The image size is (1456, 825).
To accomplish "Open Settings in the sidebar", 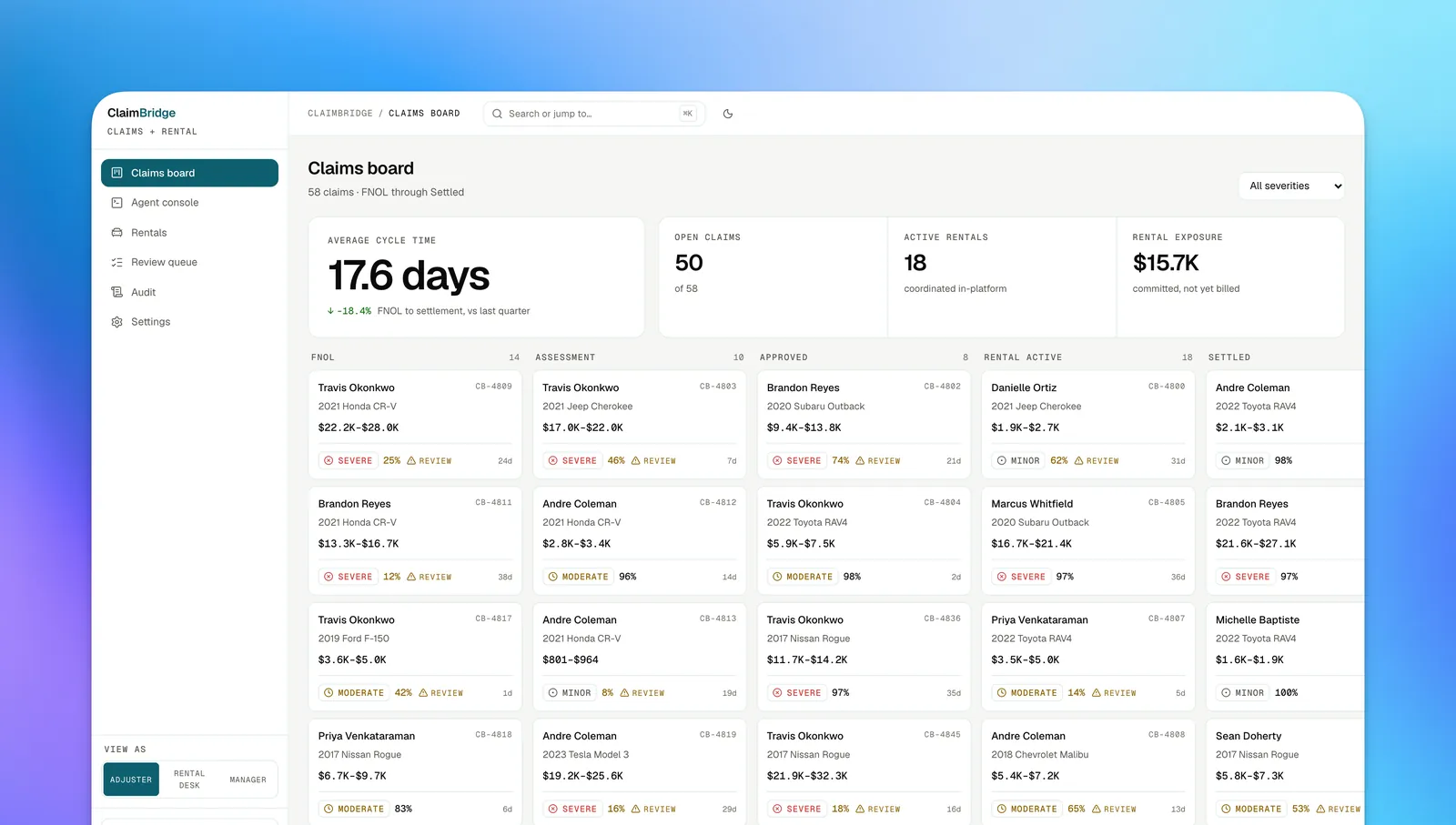I will pos(189,322).
